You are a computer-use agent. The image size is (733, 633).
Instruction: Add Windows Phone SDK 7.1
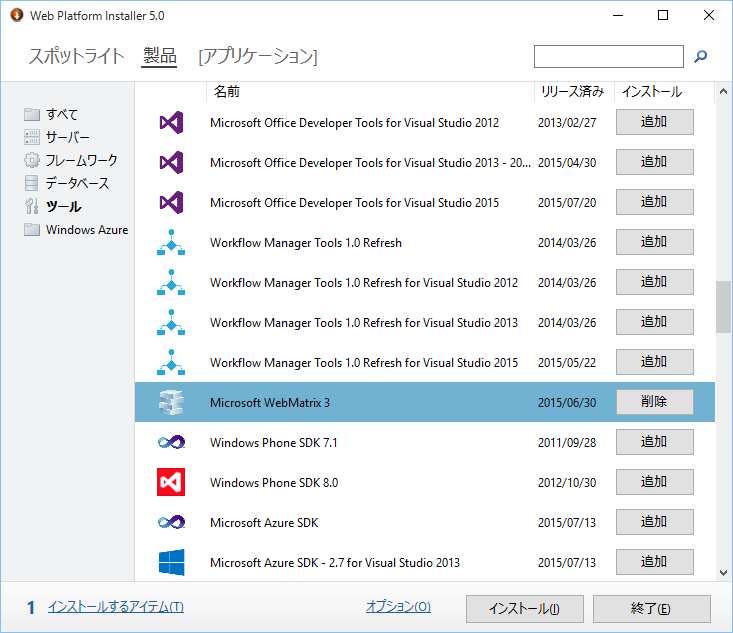(654, 442)
